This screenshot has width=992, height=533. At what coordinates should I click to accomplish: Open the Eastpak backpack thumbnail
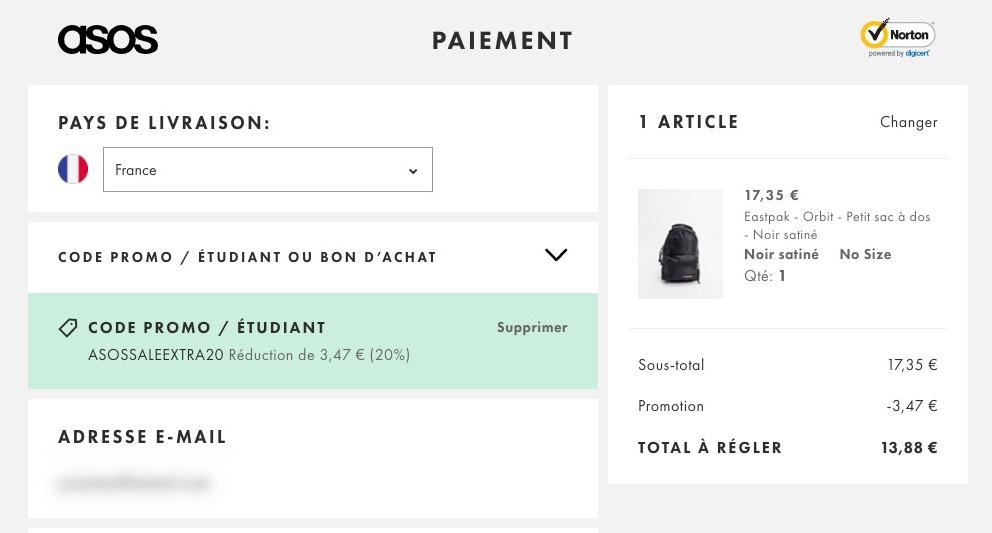pyautogui.click(x=680, y=244)
